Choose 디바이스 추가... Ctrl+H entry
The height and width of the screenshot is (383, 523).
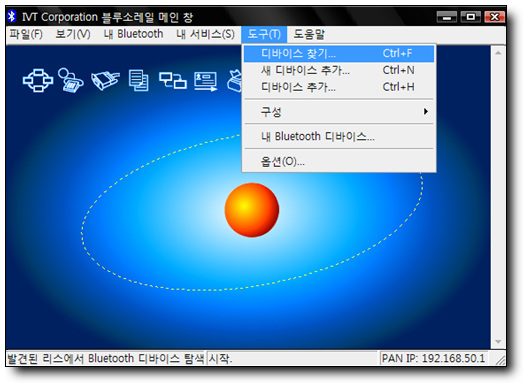coord(339,87)
